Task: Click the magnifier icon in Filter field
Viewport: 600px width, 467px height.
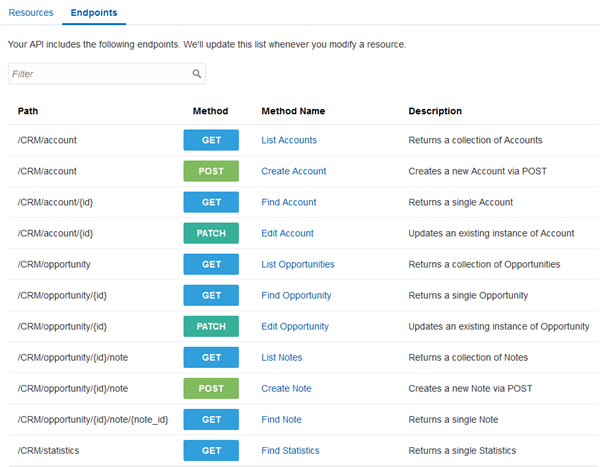Action: coord(197,73)
